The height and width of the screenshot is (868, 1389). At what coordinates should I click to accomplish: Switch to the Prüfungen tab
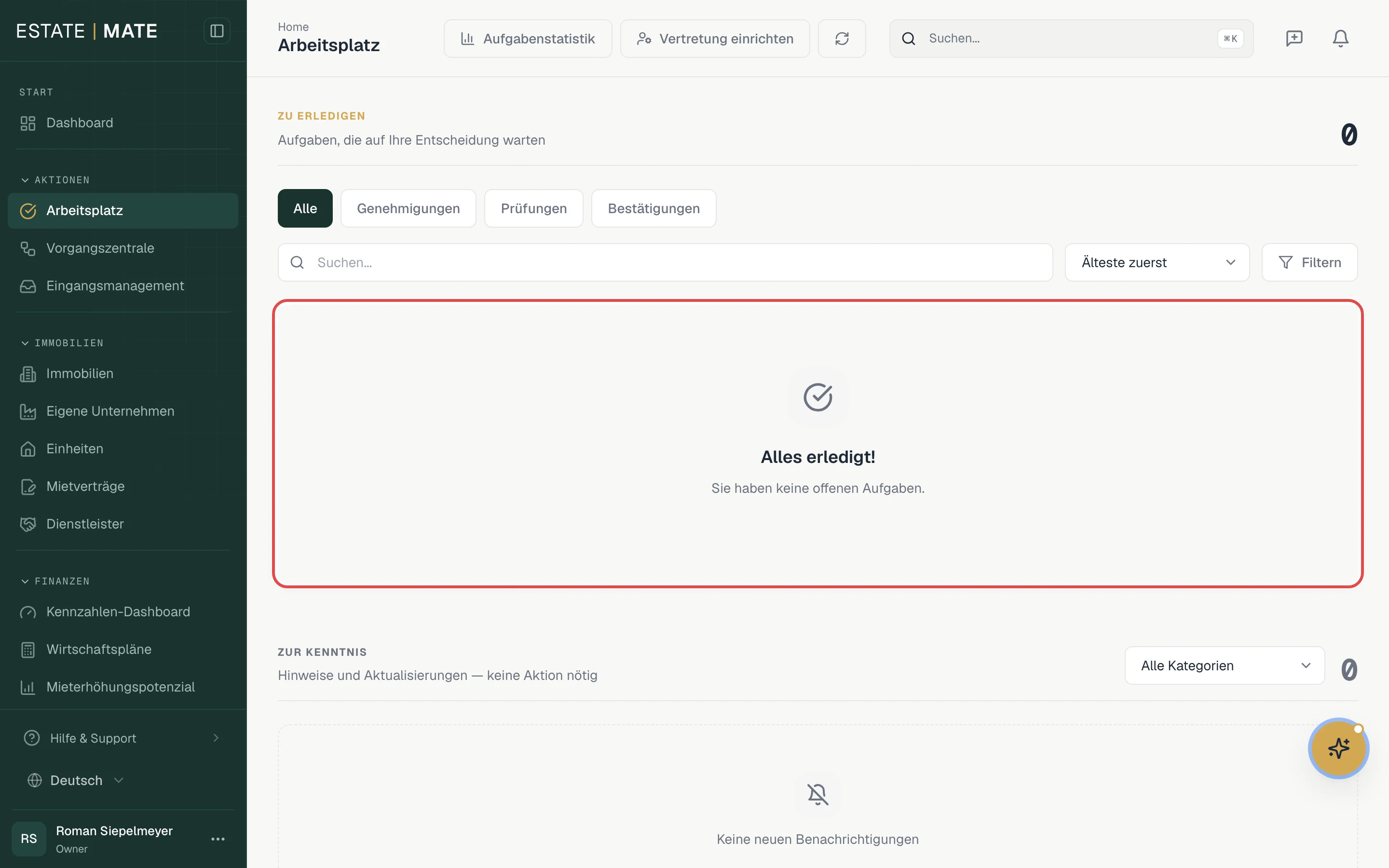click(533, 208)
